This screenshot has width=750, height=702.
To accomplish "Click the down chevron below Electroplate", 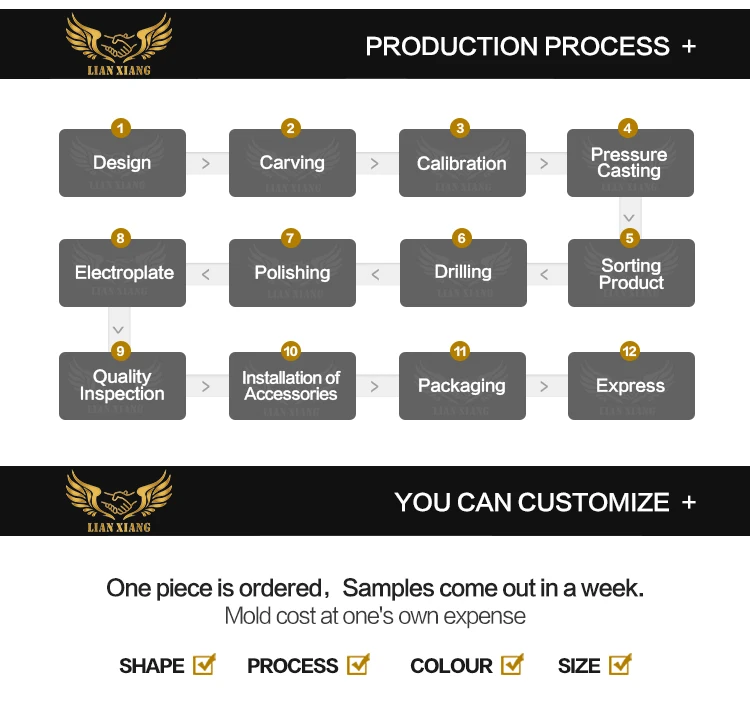I will click(119, 329).
